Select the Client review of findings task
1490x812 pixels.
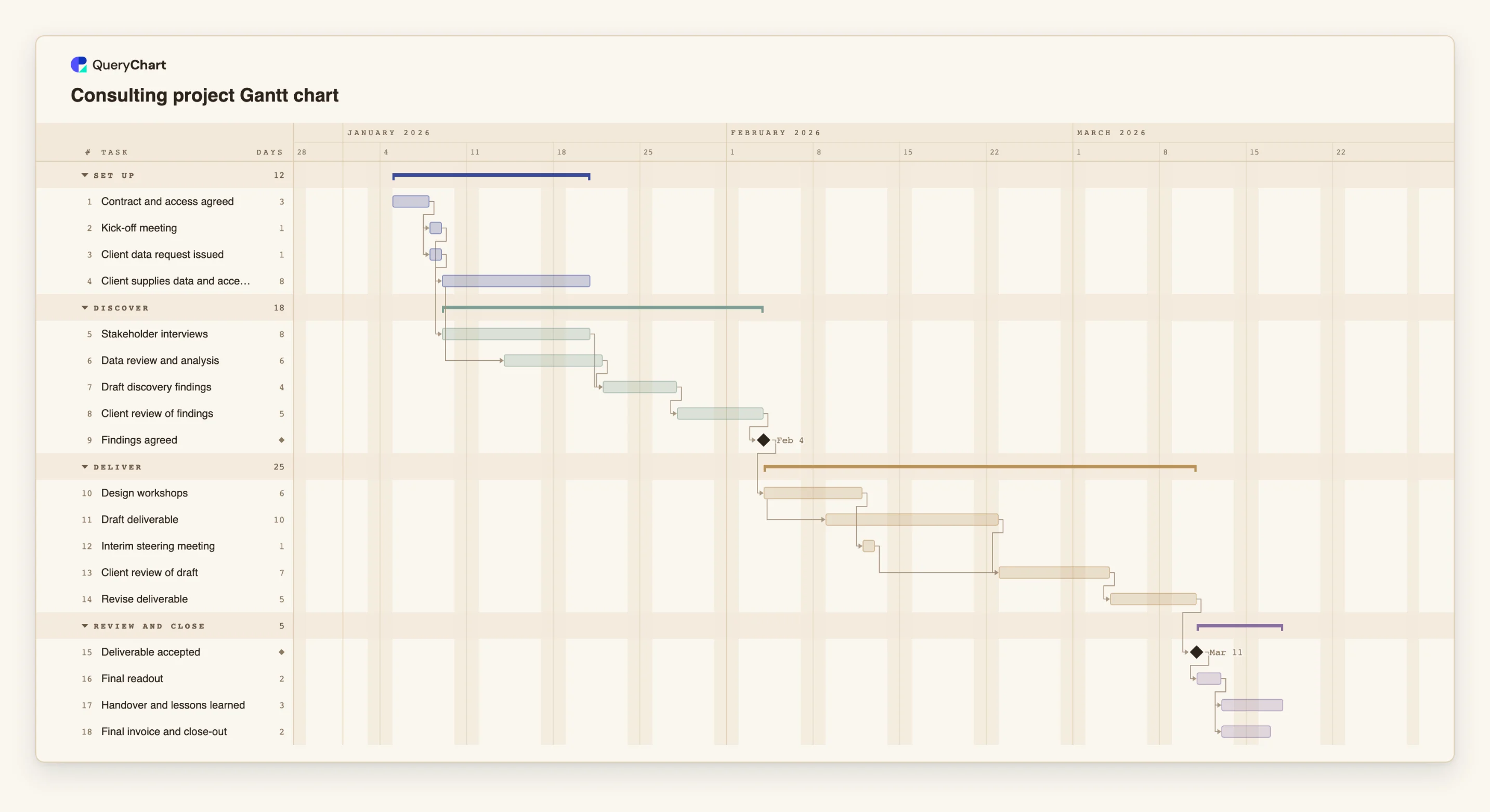point(158,413)
